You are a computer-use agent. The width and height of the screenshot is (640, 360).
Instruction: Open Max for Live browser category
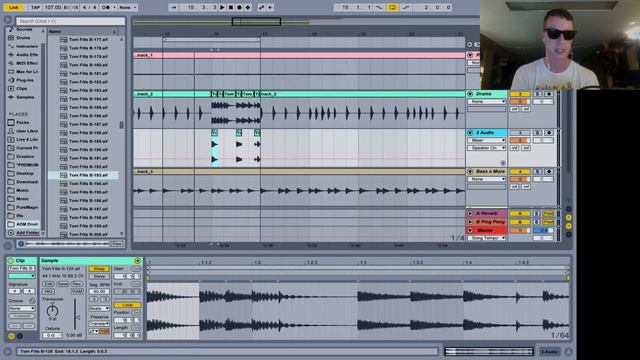coord(27,72)
